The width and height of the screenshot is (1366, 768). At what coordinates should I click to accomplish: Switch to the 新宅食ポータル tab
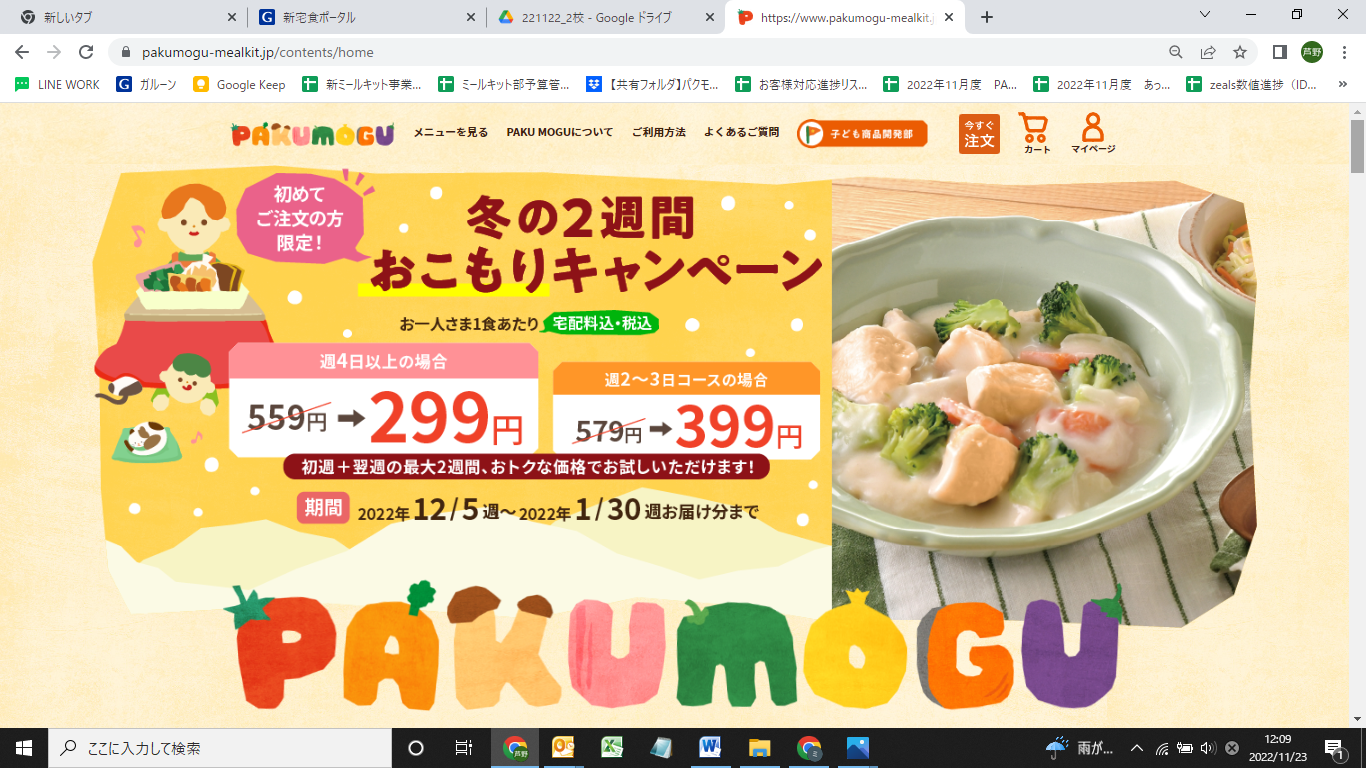[x=366, y=17]
